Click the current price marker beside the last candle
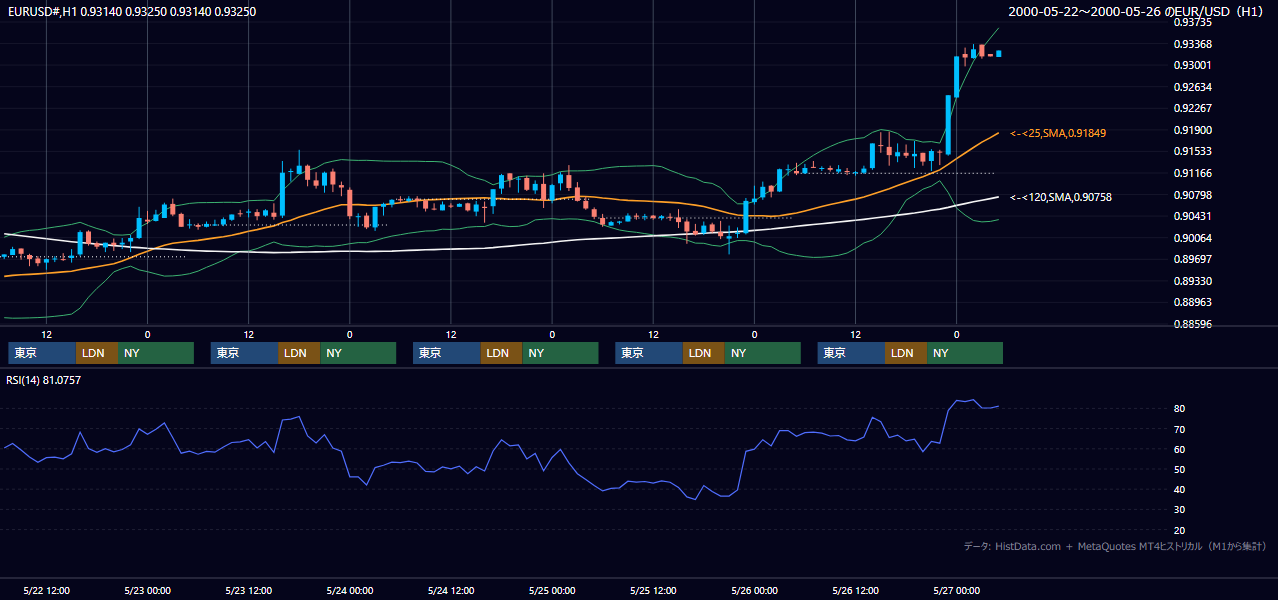 pyautogui.click(x=998, y=54)
